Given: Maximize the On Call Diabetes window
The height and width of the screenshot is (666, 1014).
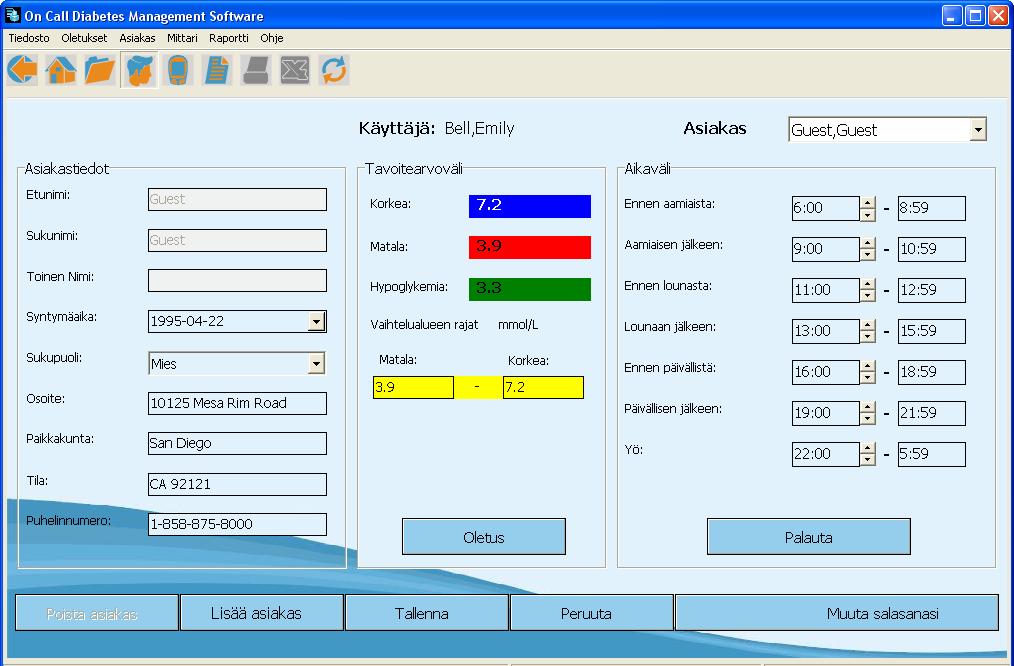Looking at the screenshot, I should [x=975, y=16].
